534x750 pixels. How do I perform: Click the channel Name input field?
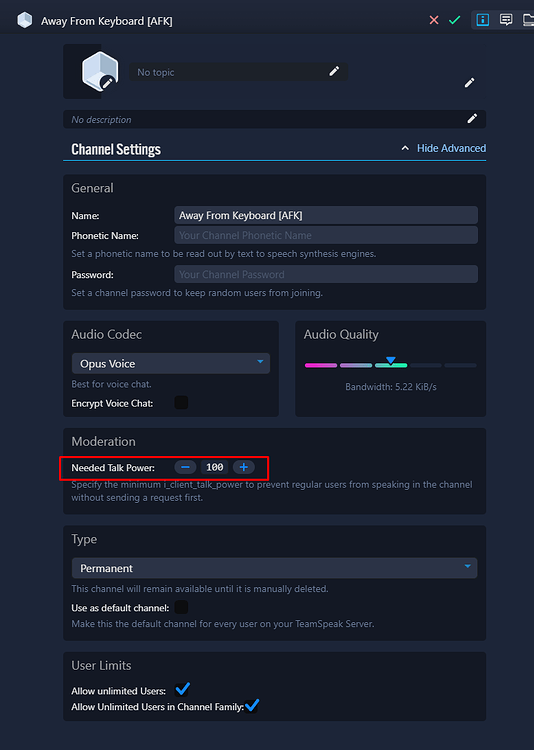pyautogui.click(x=326, y=215)
